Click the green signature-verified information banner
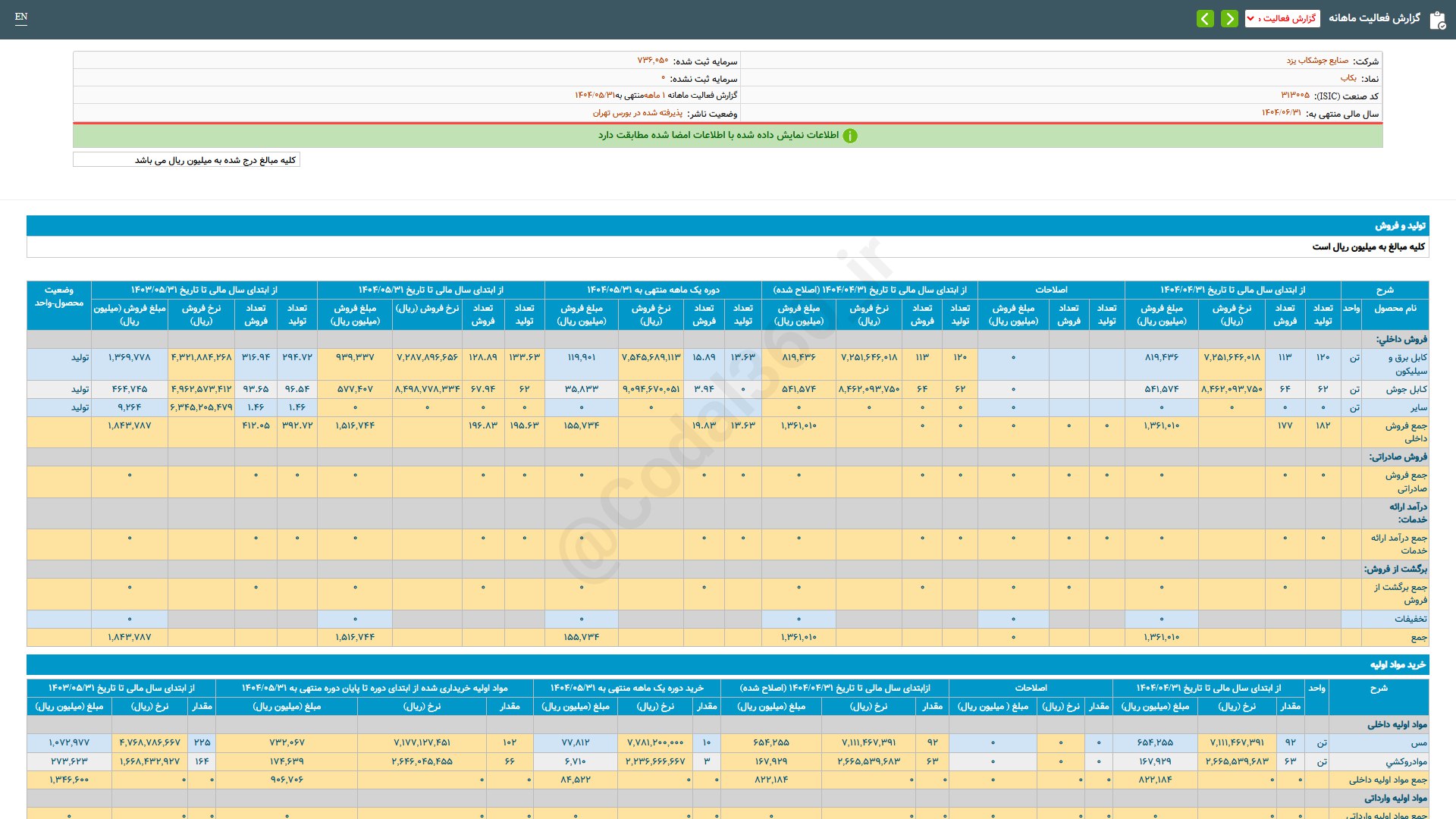Screen dimensions: 1456x819 (726, 136)
